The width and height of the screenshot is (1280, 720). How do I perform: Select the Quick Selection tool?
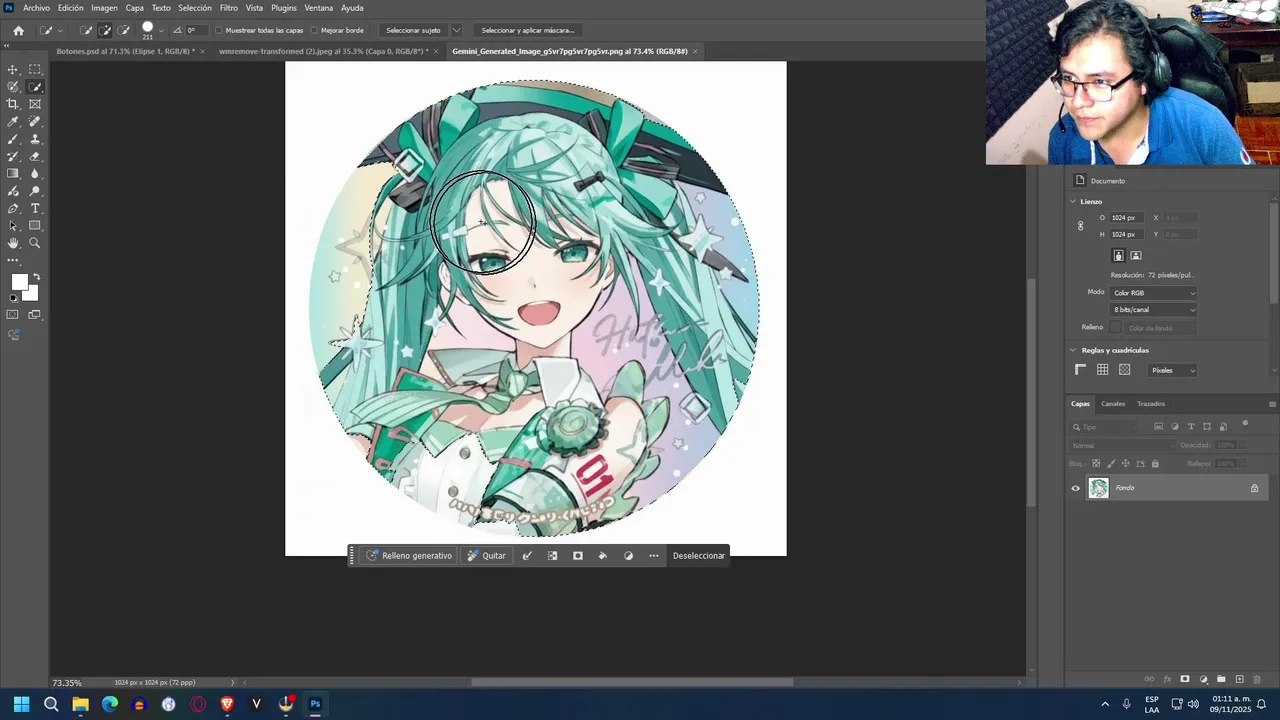(x=35, y=87)
